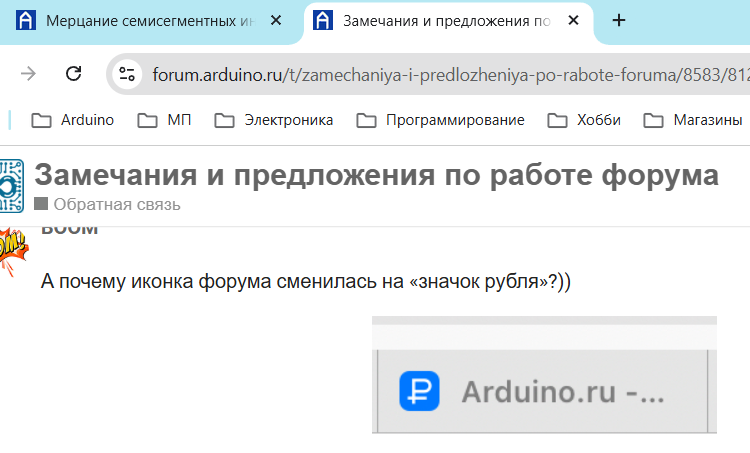Reload the current page
The width and height of the screenshot is (750, 453).
pyautogui.click(x=73, y=73)
